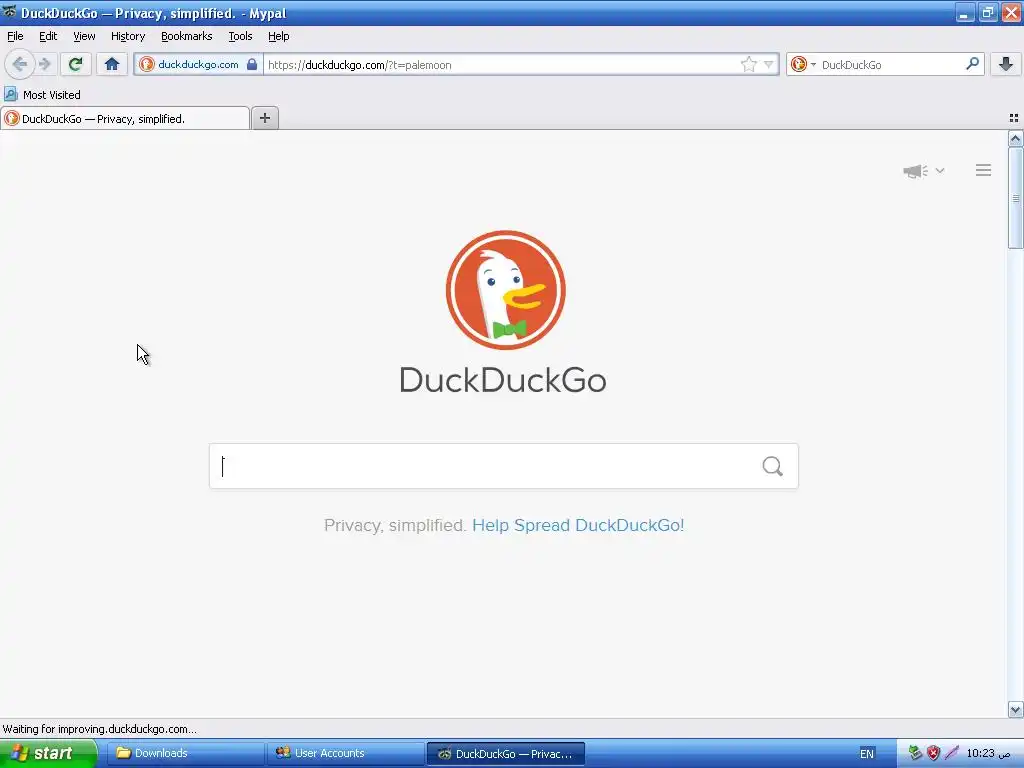Click the status bar text Waiting for improving.duckduckgo.com
This screenshot has height=768, width=1024.
(99, 729)
